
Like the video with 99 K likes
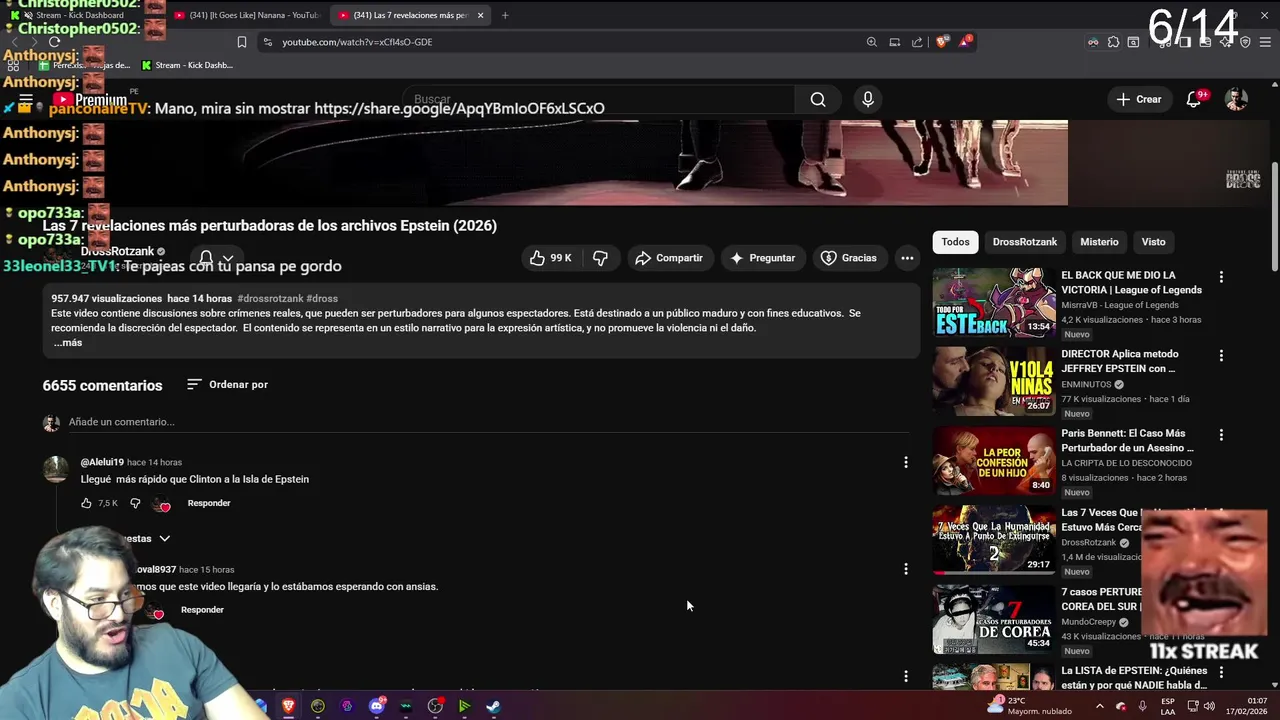[x=551, y=258]
